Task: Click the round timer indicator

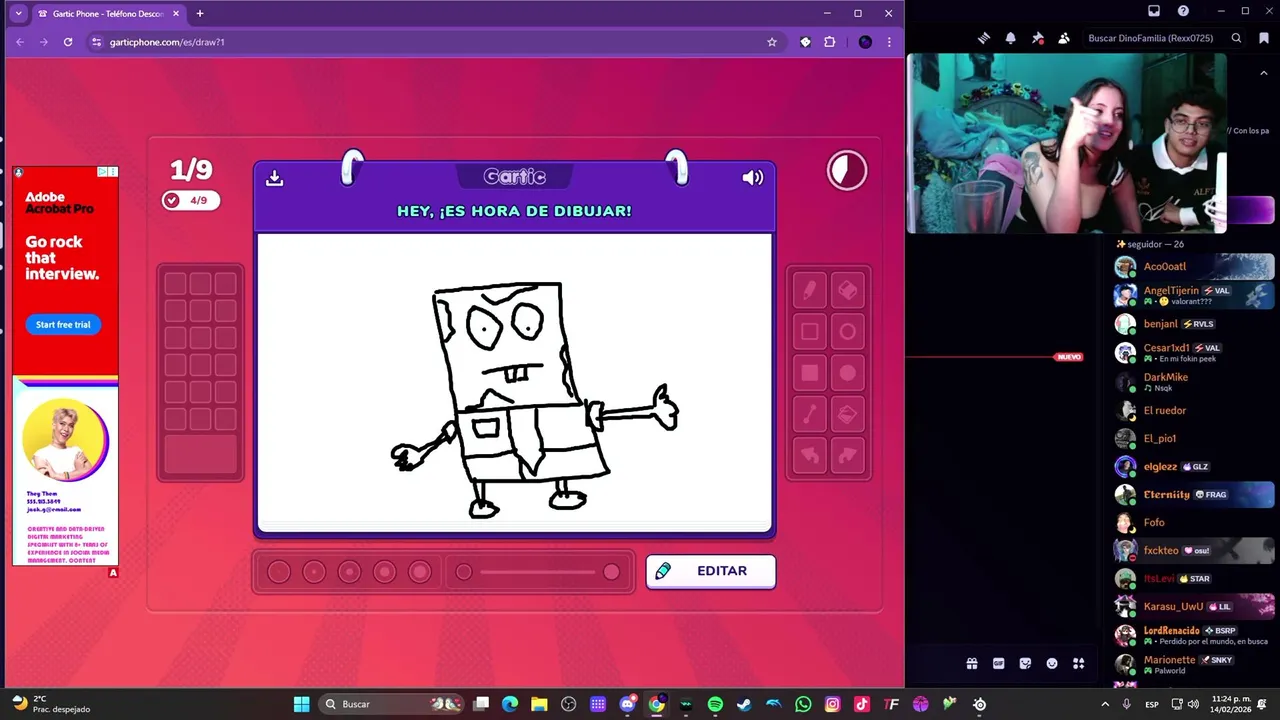Action: (847, 171)
